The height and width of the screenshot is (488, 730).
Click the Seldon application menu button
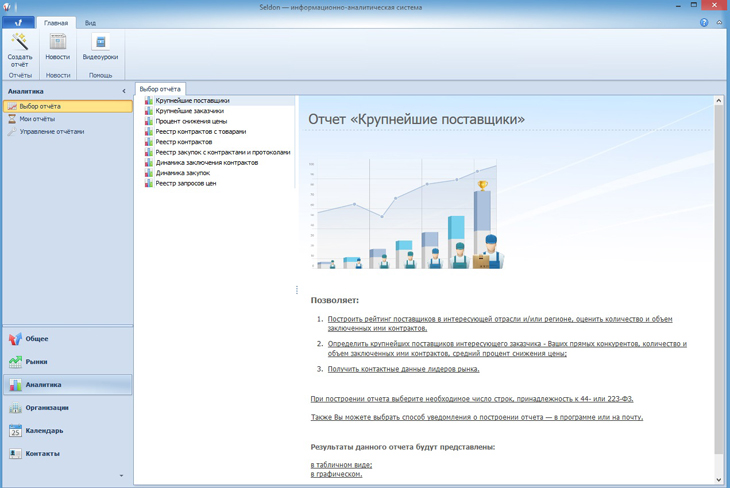[18, 22]
